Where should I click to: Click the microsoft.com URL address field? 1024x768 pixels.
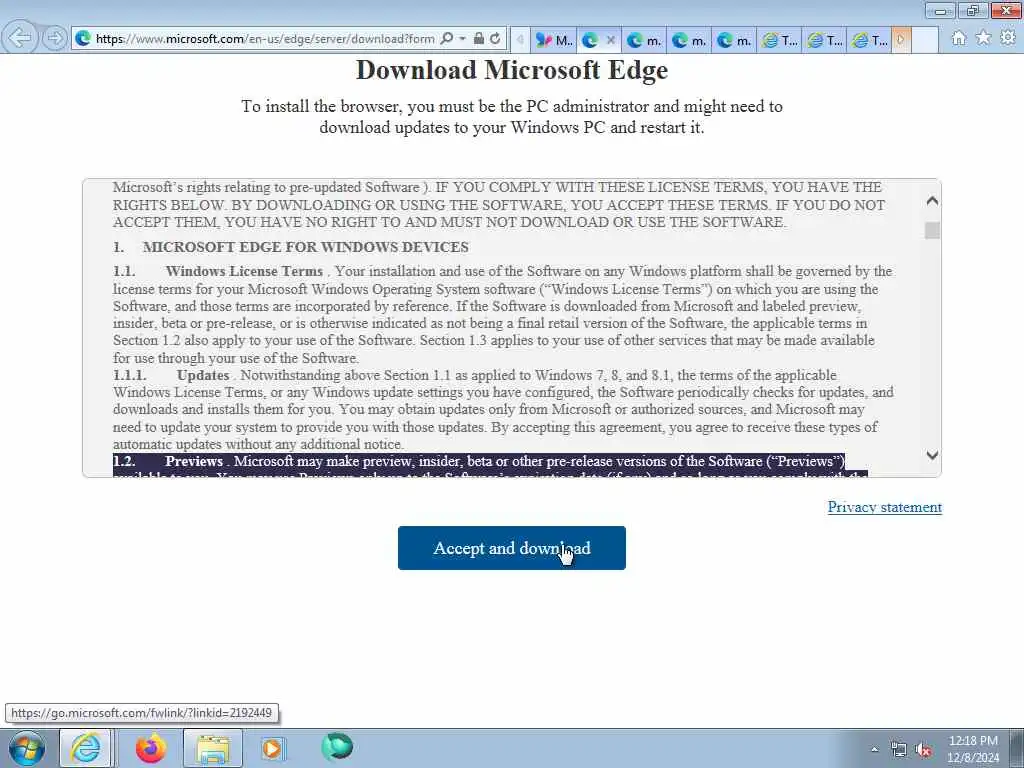click(x=264, y=39)
